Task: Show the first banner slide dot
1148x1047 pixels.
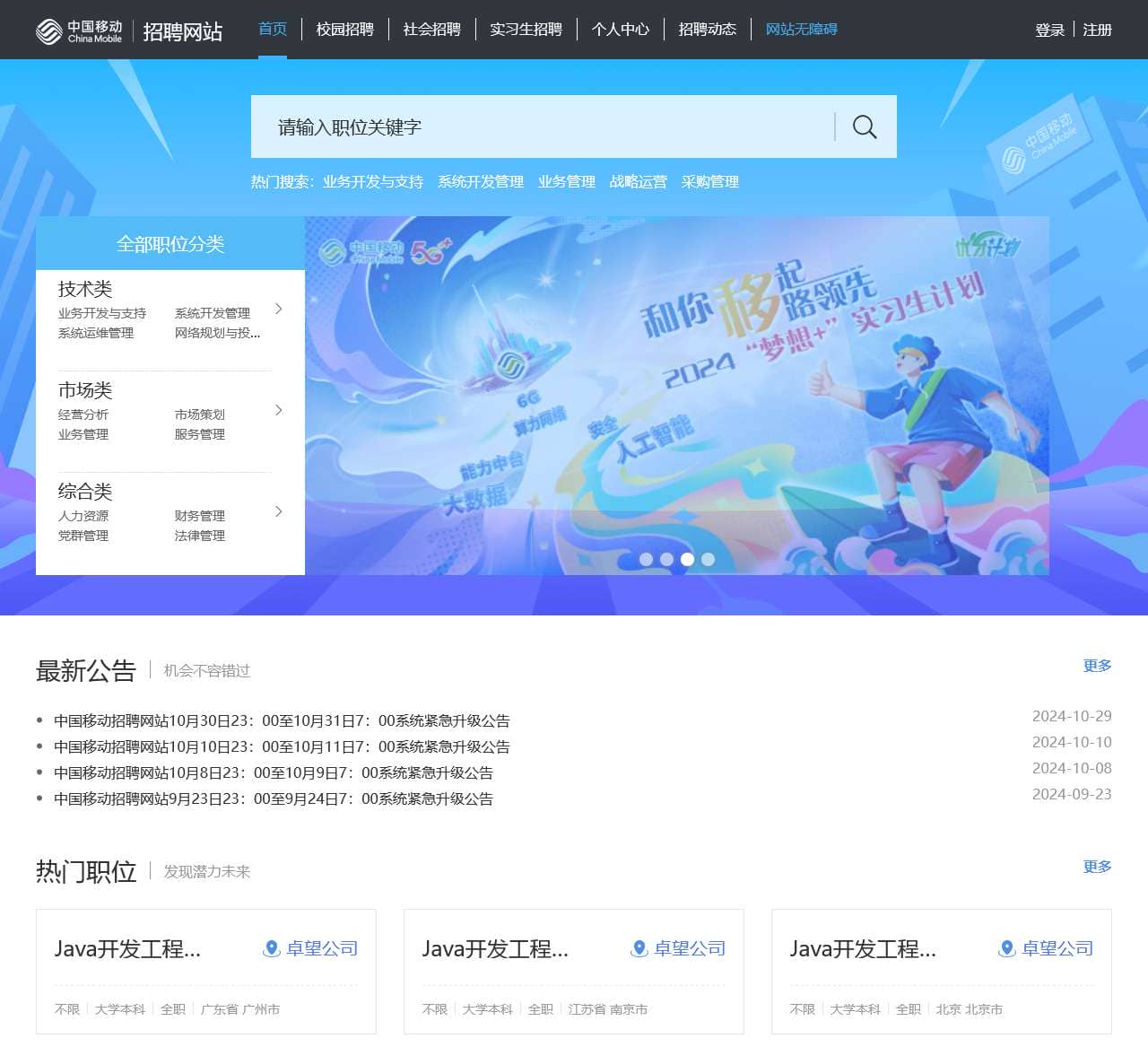Action: click(x=646, y=559)
